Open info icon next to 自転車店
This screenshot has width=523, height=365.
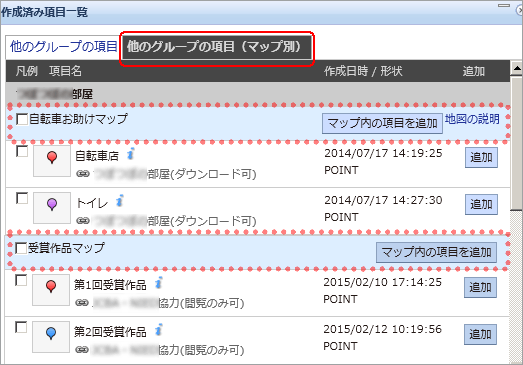pyautogui.click(x=130, y=154)
